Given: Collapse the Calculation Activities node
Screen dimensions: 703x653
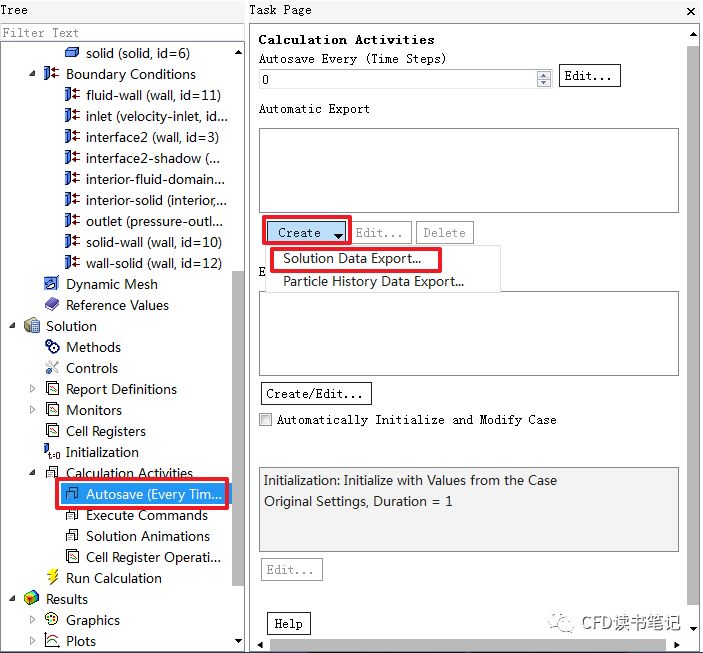Looking at the screenshot, I should (x=32, y=472).
